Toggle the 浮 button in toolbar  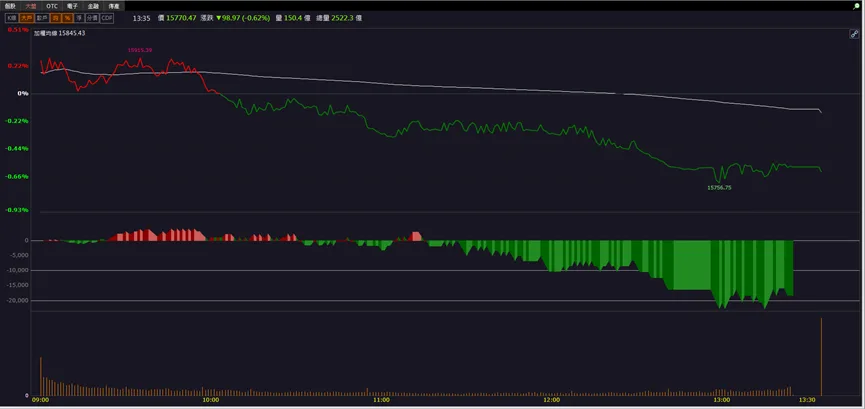tap(79, 18)
